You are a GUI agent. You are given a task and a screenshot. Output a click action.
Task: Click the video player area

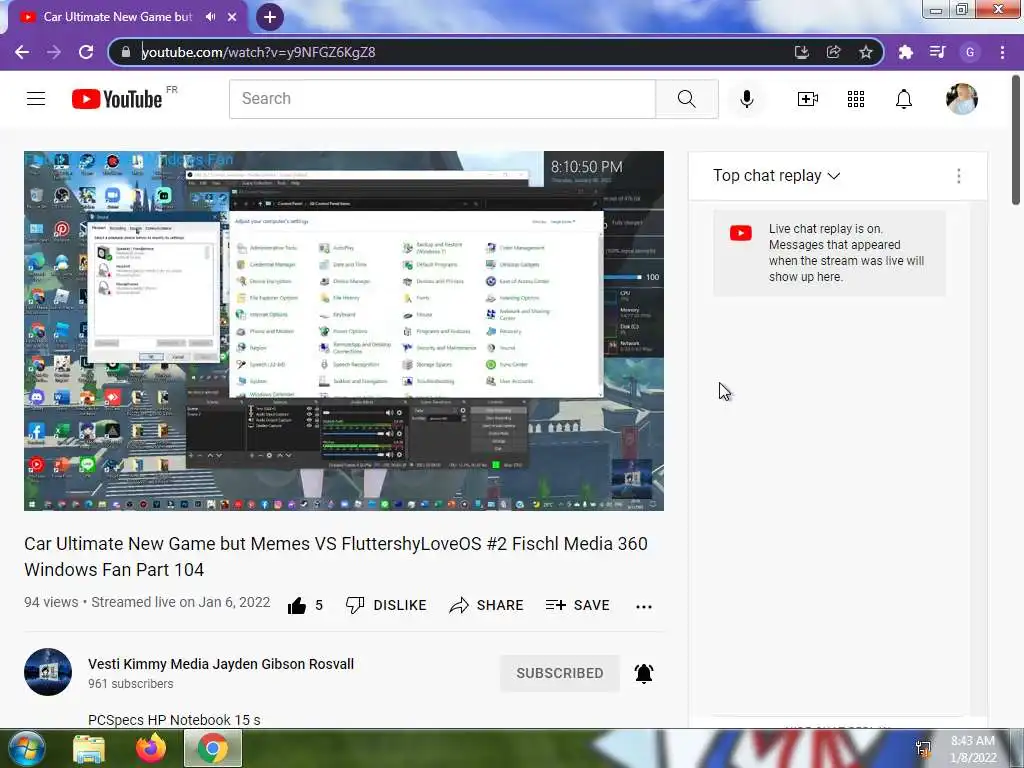(344, 331)
